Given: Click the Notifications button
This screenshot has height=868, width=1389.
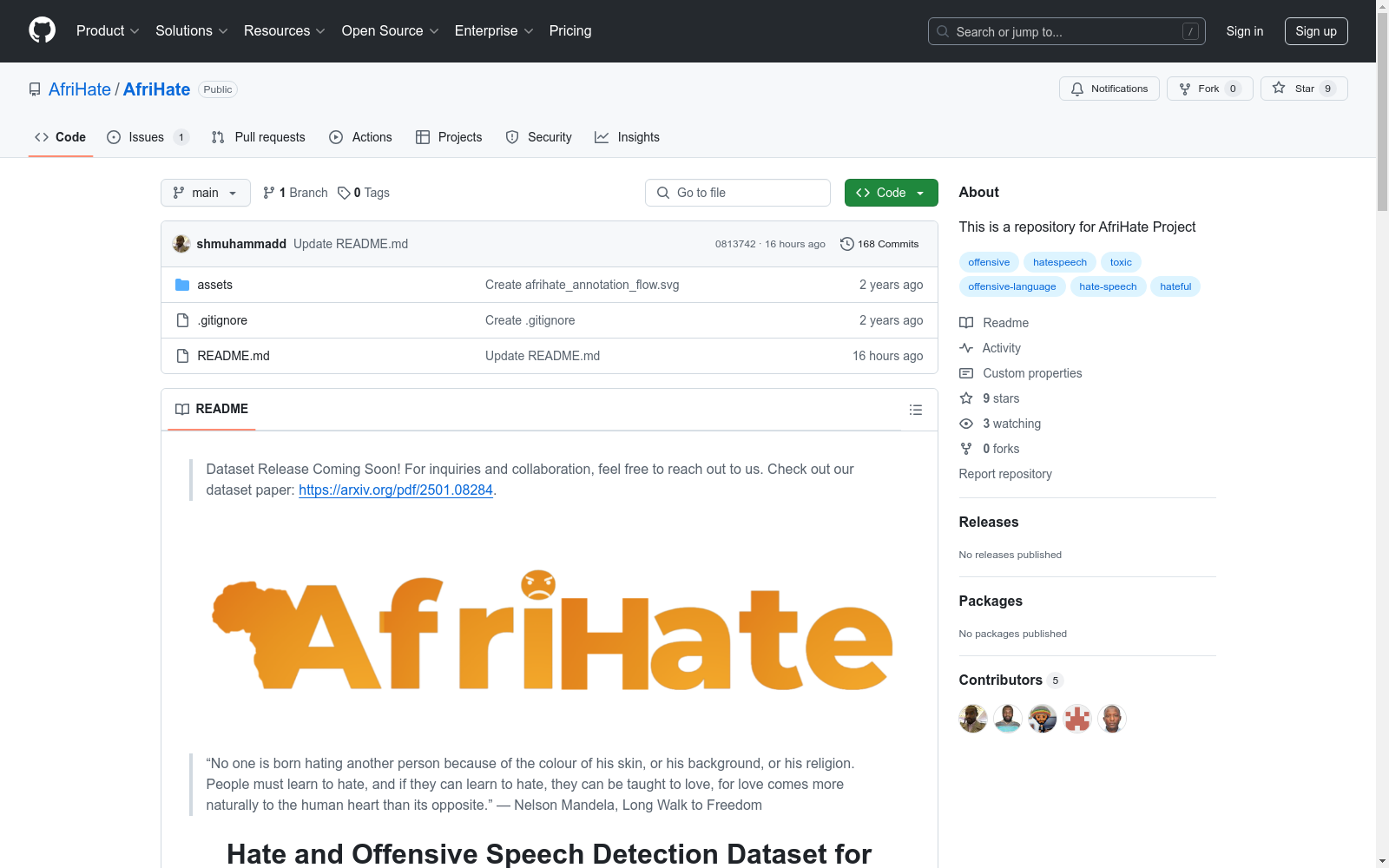Looking at the screenshot, I should (x=1109, y=89).
